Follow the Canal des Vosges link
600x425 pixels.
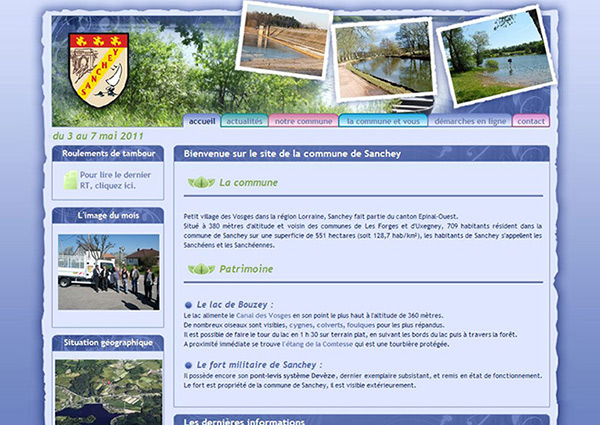pyautogui.click(x=263, y=316)
